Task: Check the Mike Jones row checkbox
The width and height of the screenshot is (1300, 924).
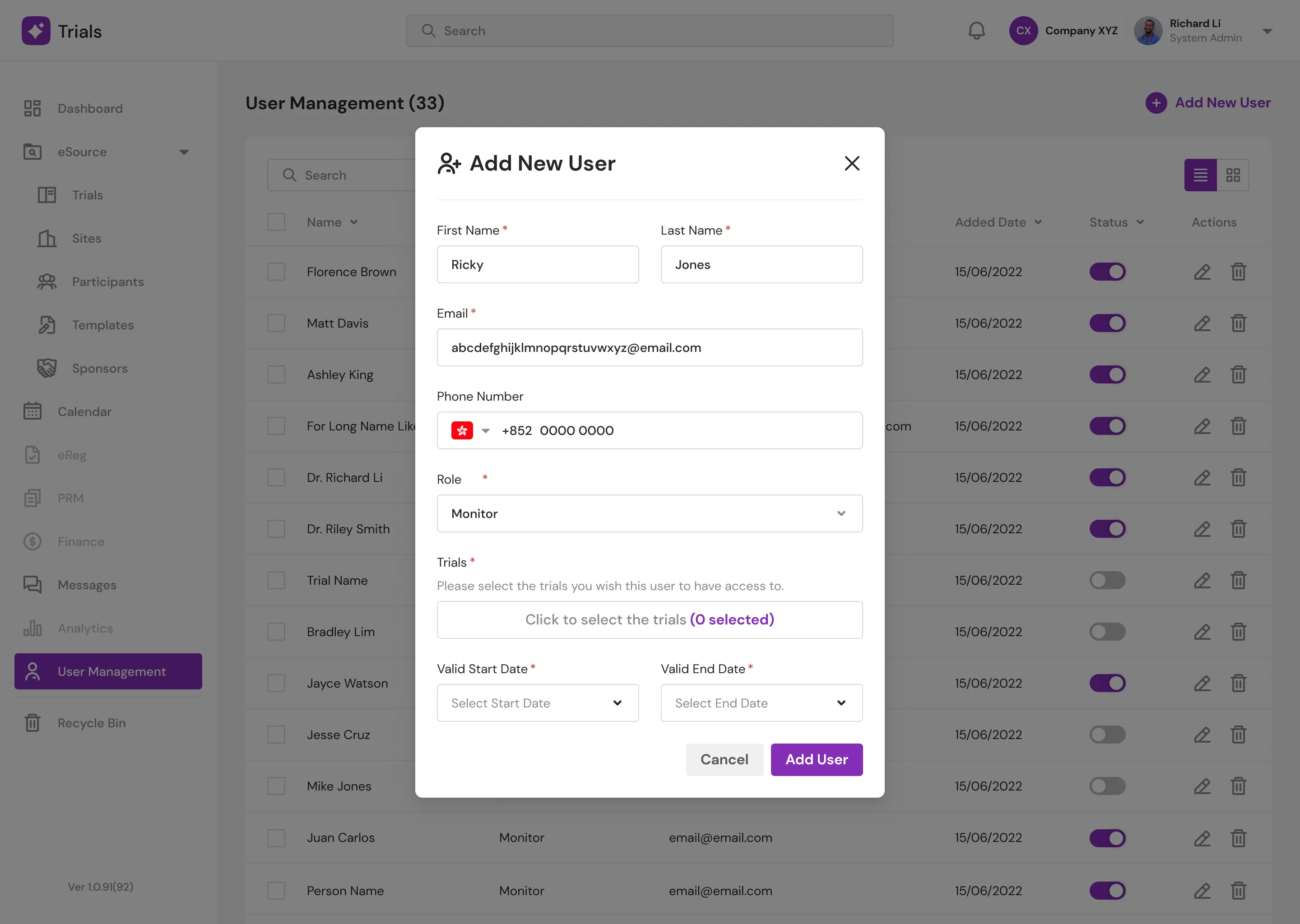Action: (276, 786)
